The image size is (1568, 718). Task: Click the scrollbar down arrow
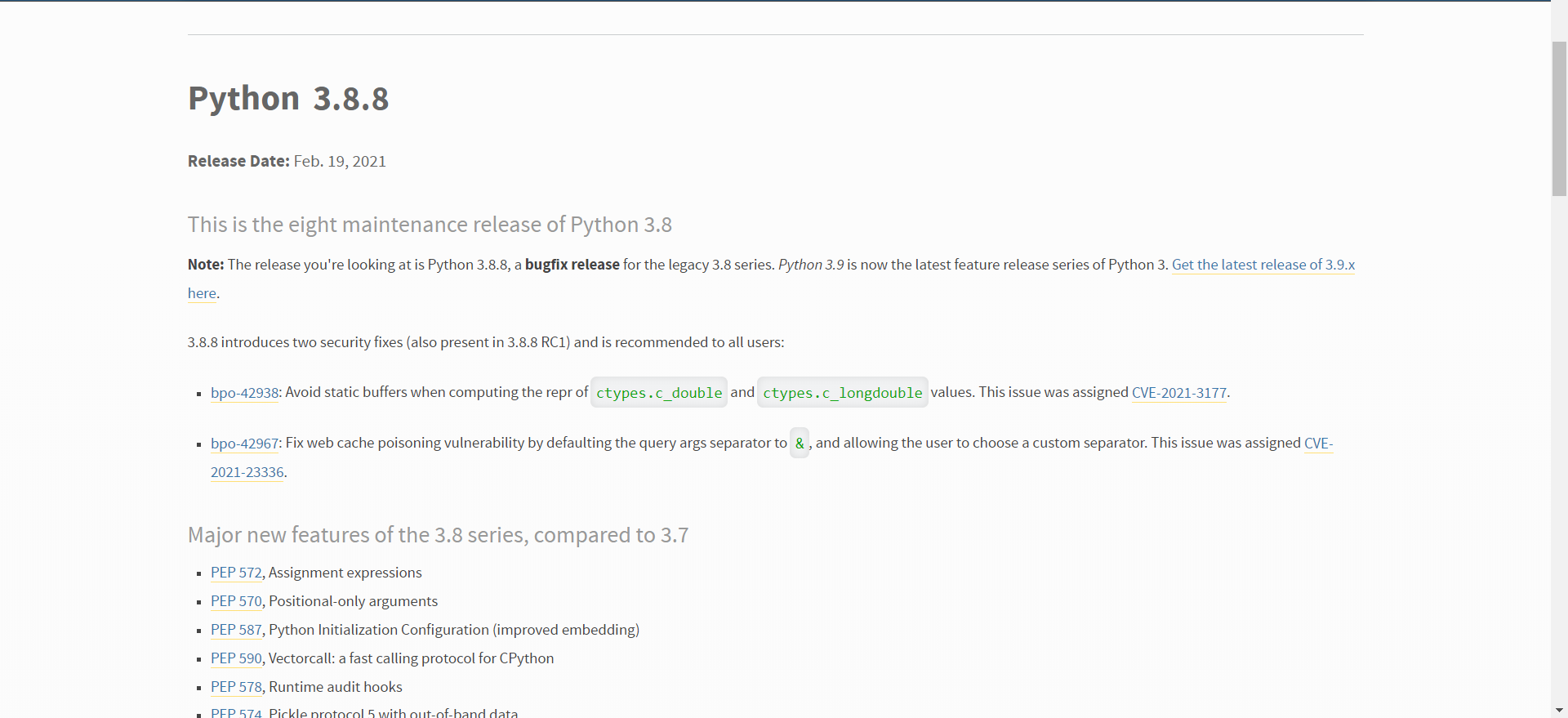pyautogui.click(x=1559, y=710)
